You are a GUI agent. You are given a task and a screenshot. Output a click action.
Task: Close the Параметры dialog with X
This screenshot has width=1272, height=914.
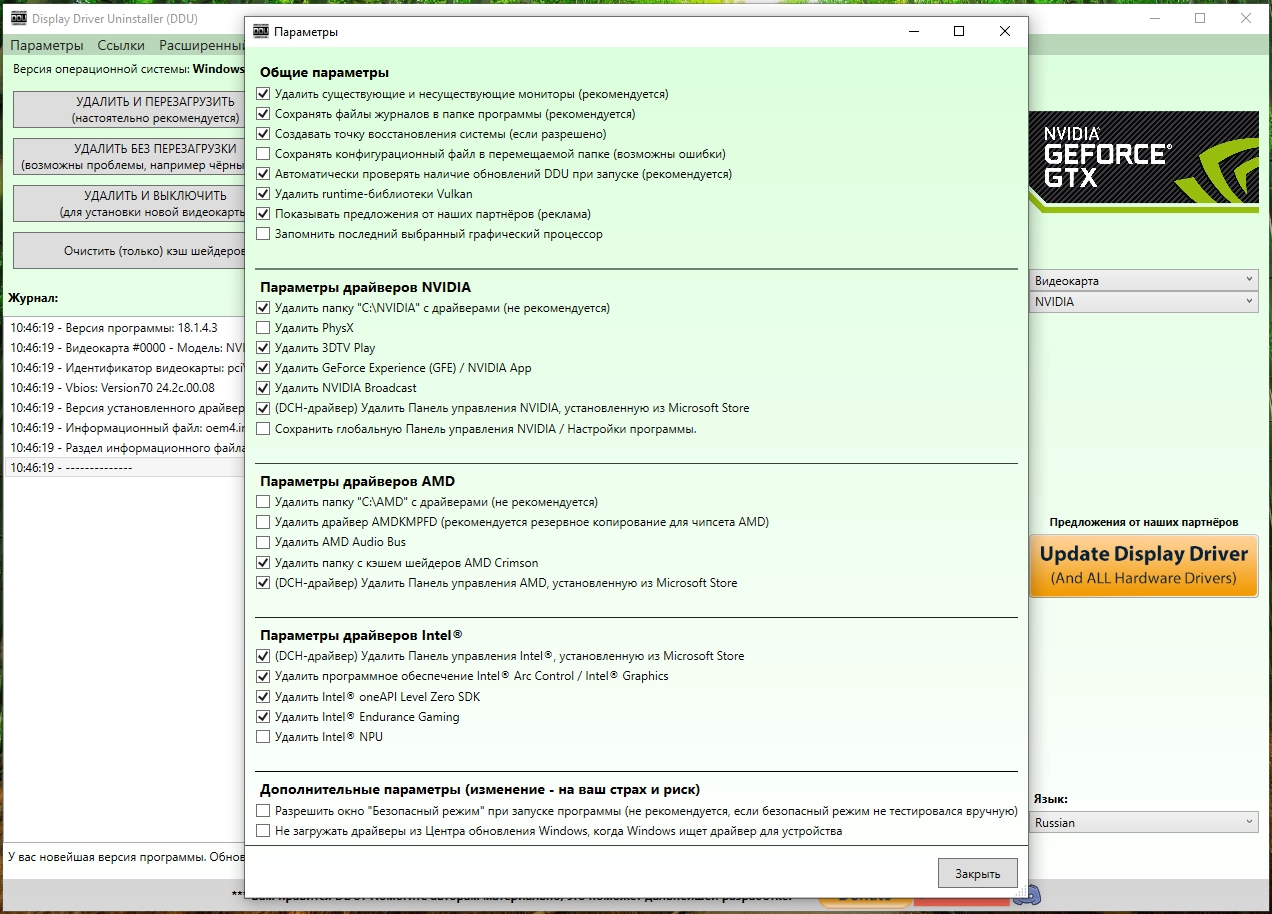(x=1005, y=32)
